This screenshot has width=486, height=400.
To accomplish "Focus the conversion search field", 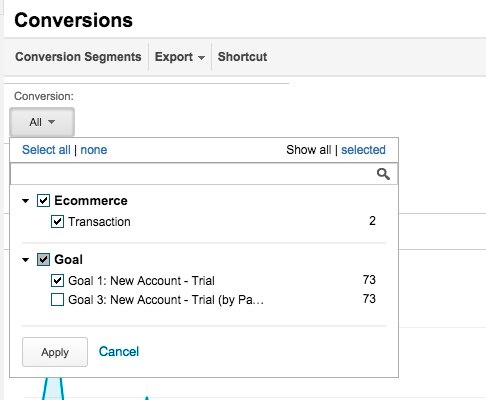I will pyautogui.click(x=193, y=174).
